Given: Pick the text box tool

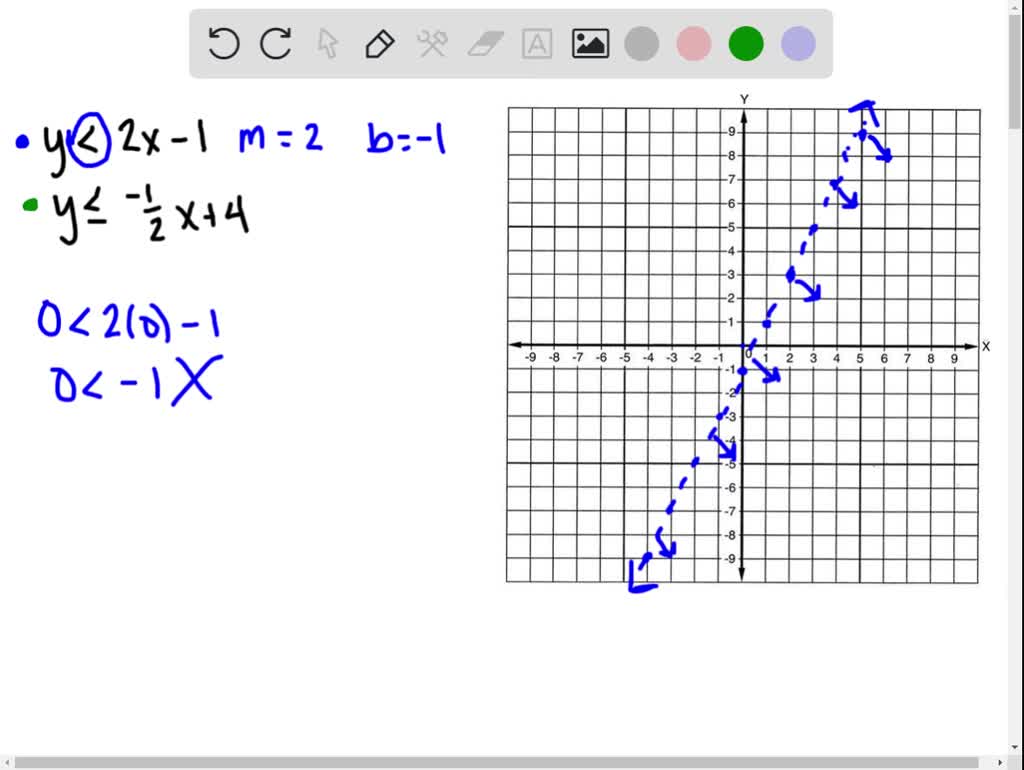Looking at the screenshot, I should pyautogui.click(x=537, y=44).
